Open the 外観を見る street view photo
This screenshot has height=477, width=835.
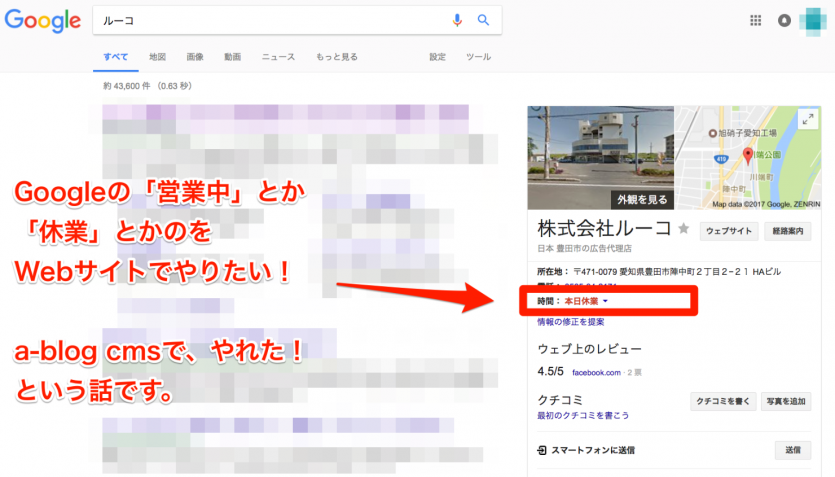tap(572, 160)
